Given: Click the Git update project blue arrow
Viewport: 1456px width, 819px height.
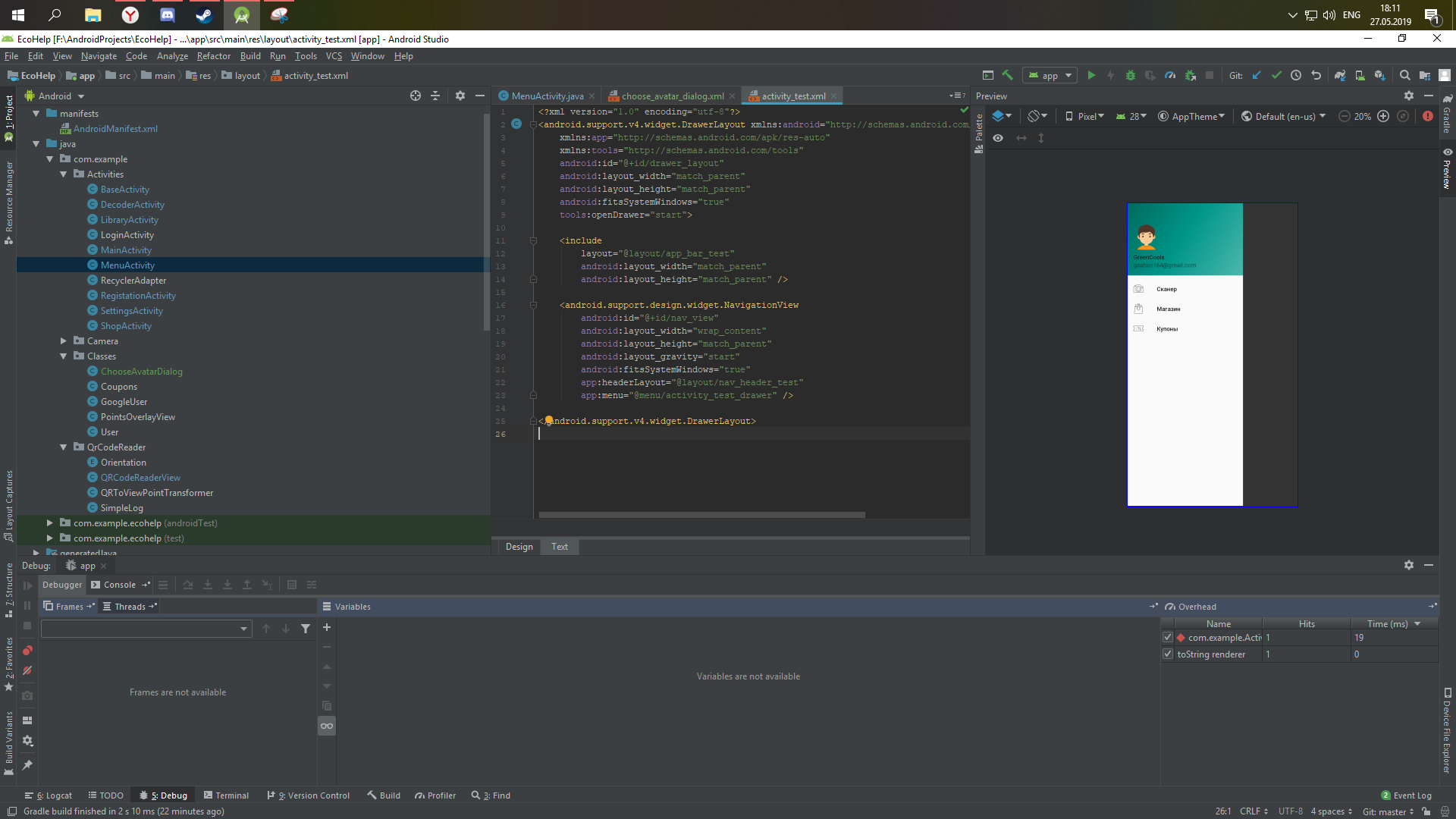Looking at the screenshot, I should [x=1257, y=75].
